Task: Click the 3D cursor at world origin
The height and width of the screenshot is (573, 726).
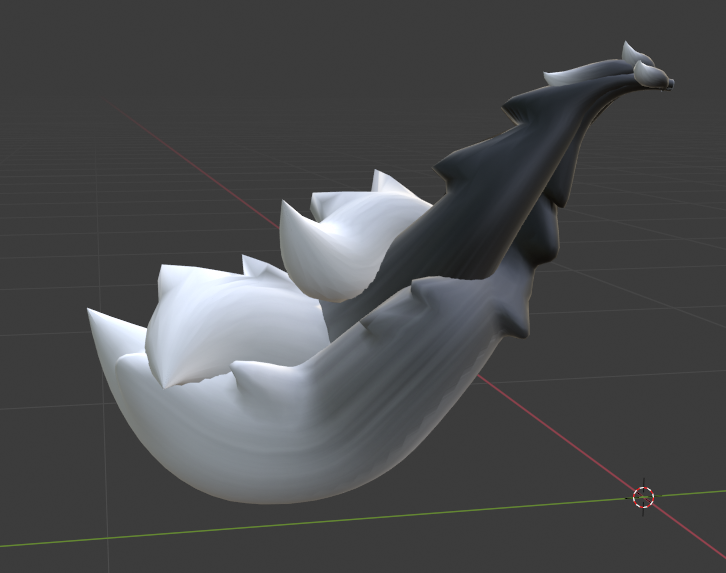Action: [643, 497]
